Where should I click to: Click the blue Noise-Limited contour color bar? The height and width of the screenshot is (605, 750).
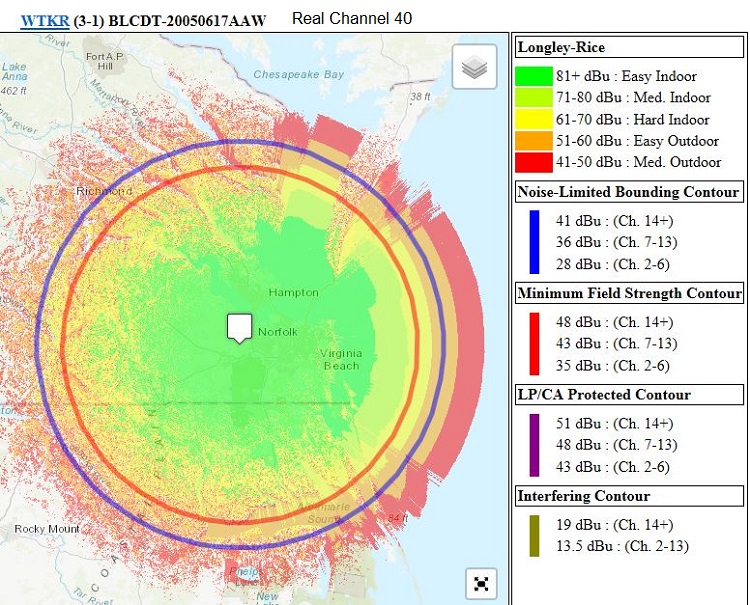click(x=534, y=241)
